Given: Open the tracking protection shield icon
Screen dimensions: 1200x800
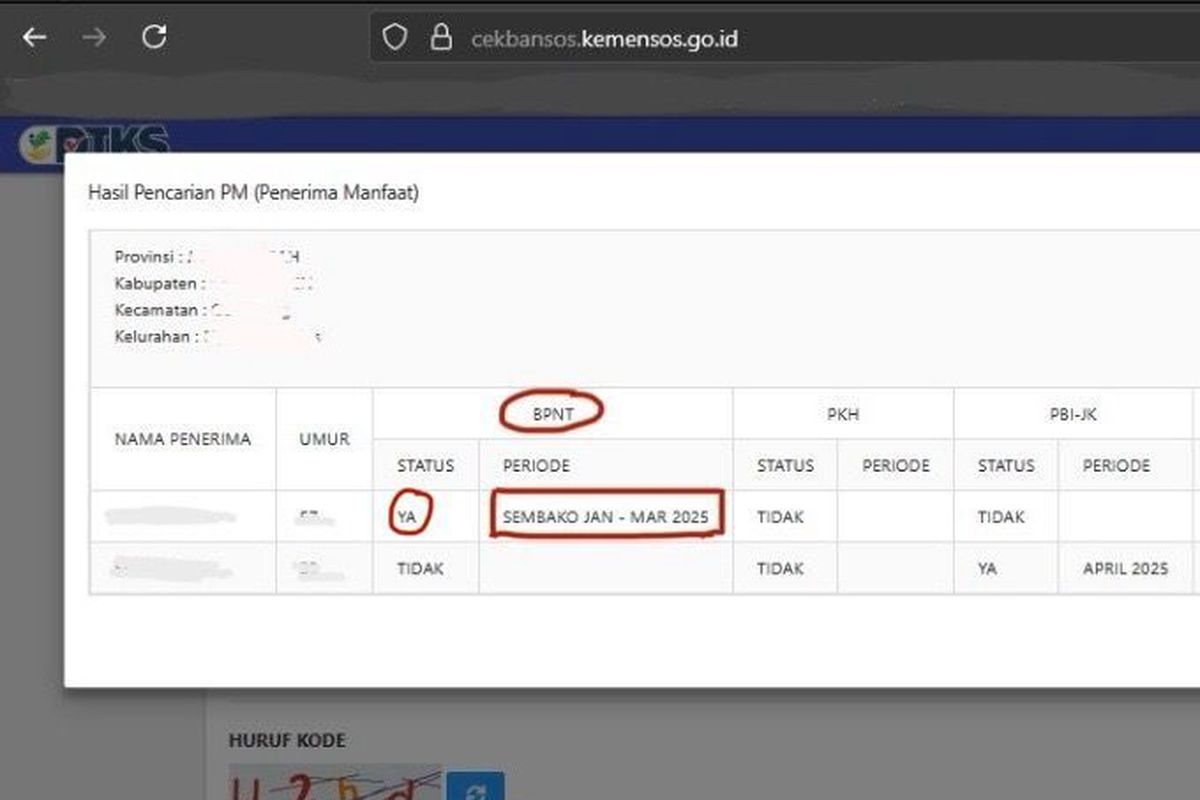Looking at the screenshot, I should point(396,35).
